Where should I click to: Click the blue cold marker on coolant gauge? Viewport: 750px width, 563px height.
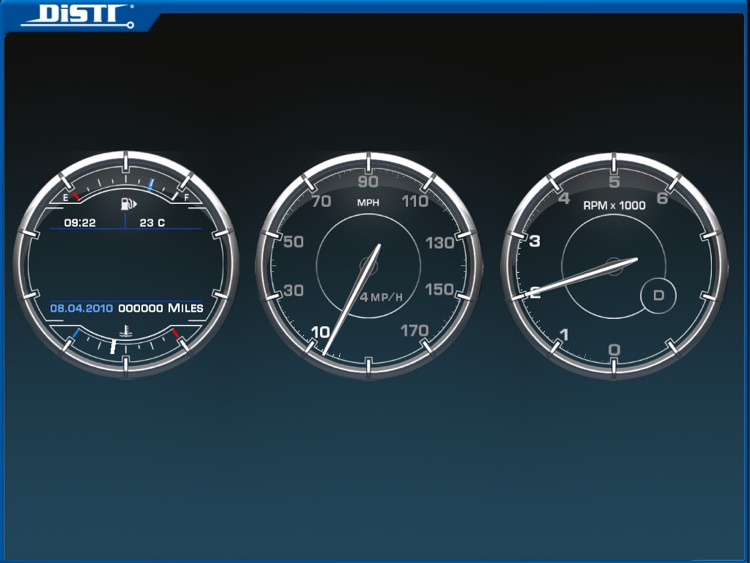click(x=76, y=333)
